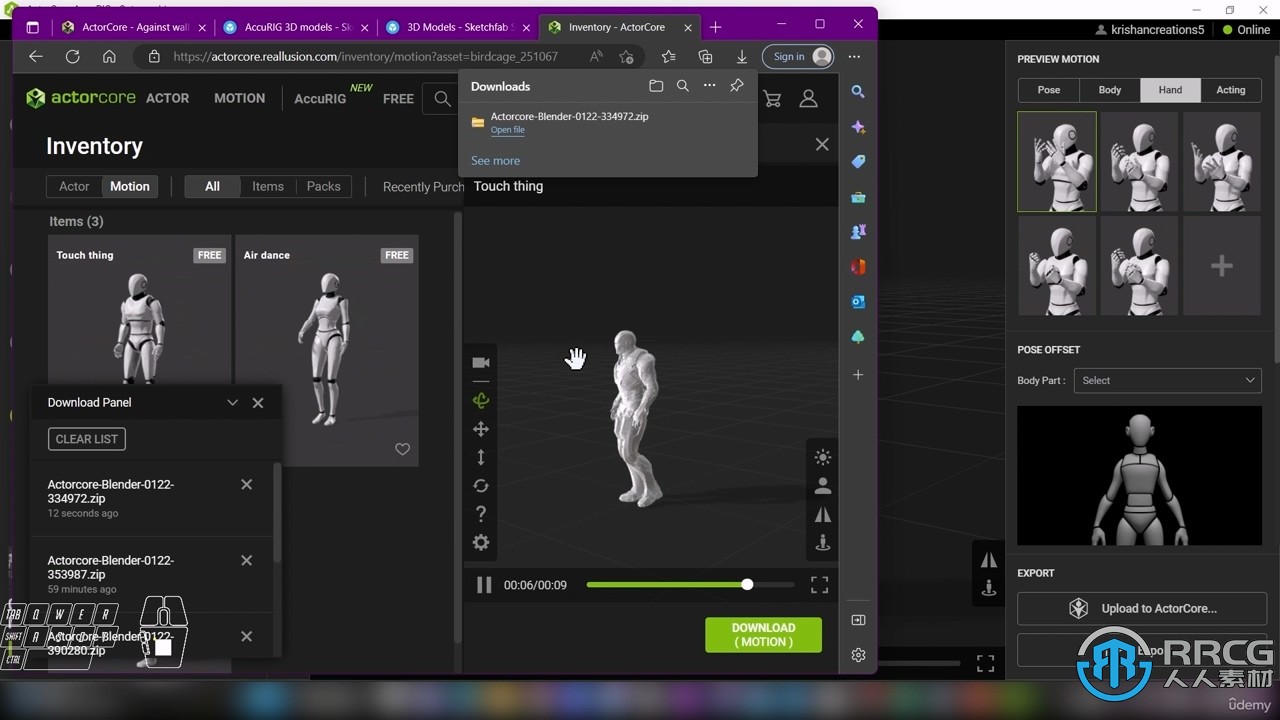Open viewer settings gear icon

point(481,542)
